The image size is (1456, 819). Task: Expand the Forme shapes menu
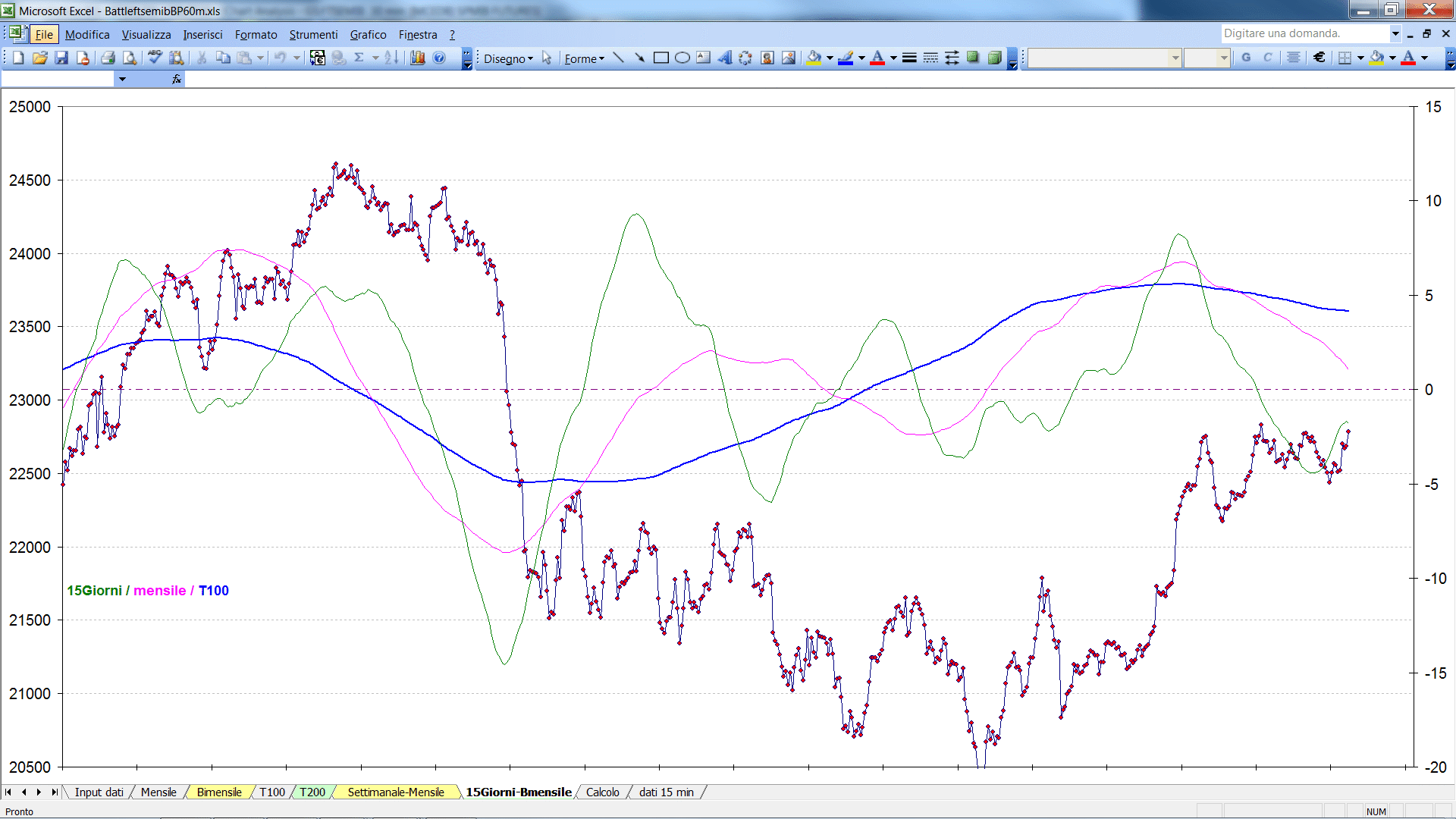point(584,58)
